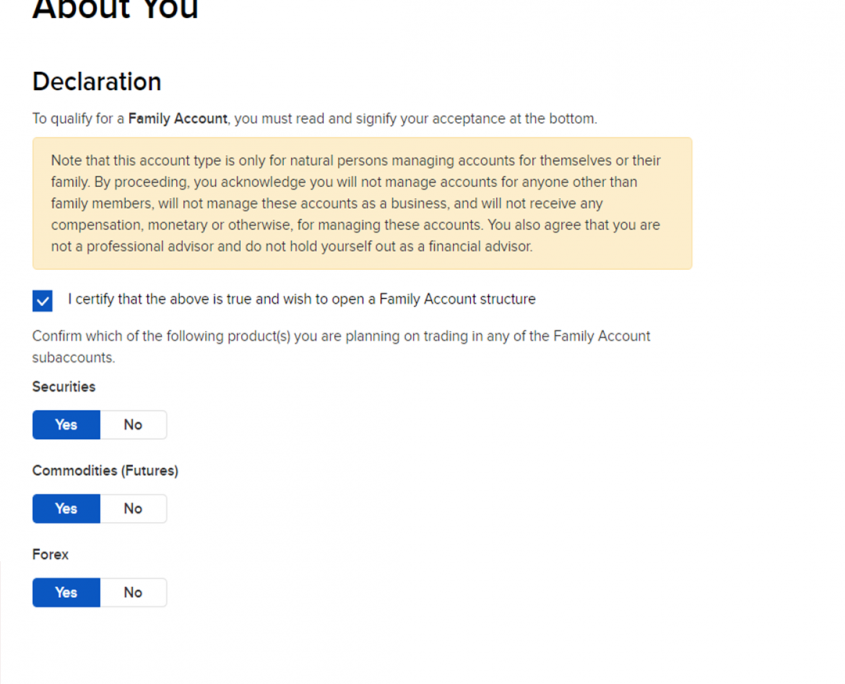Click bold 'Family Account' text in qualify sentence

[x=178, y=119]
